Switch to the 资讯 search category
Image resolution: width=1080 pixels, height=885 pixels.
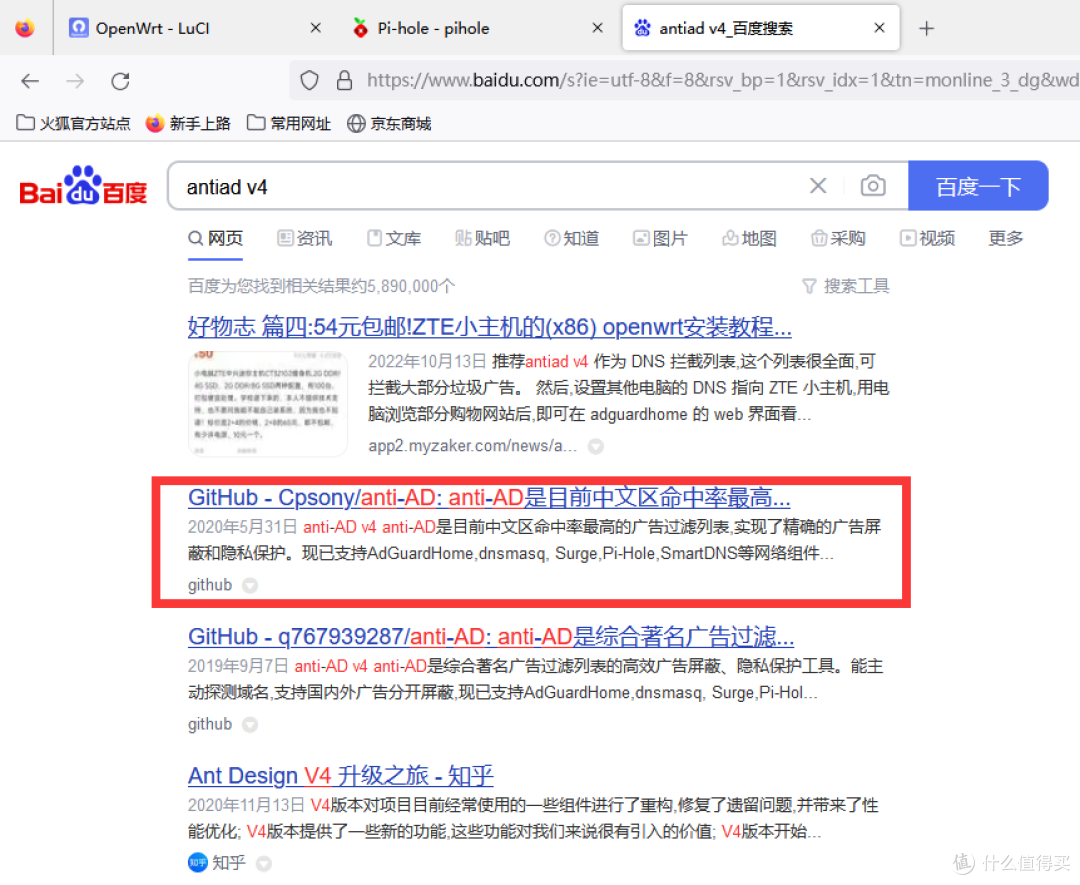tap(304, 238)
